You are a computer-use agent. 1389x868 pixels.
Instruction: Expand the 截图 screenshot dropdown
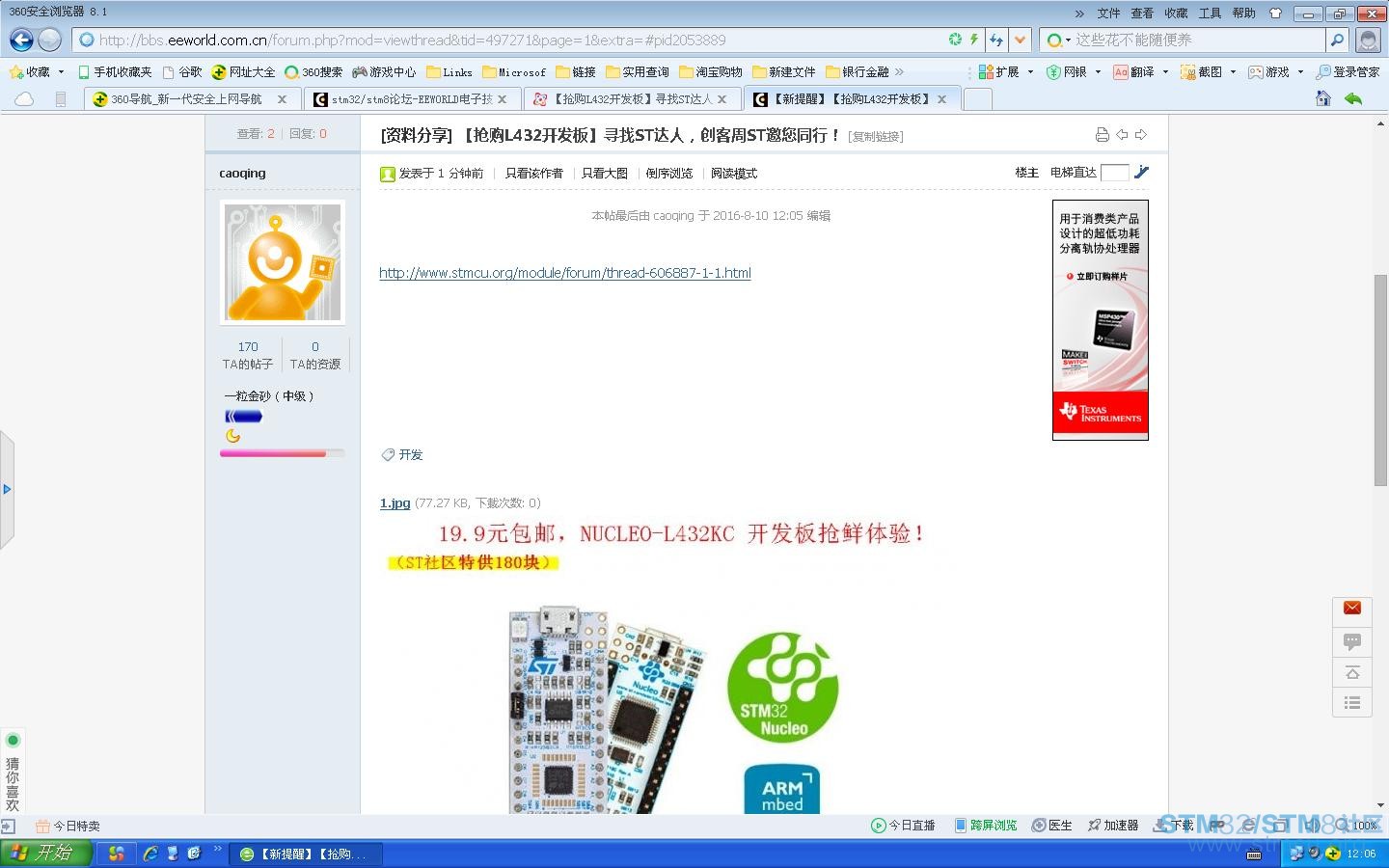coord(1233,72)
